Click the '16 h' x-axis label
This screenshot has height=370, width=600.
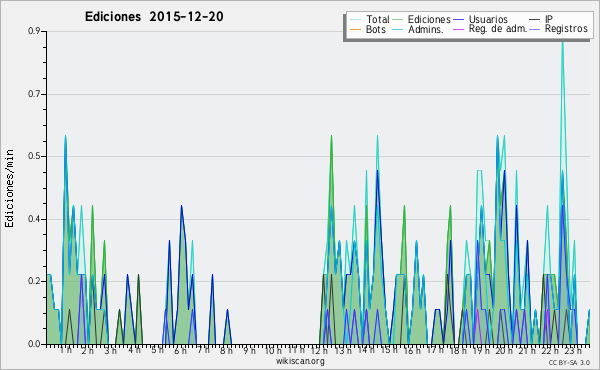[x=412, y=351]
